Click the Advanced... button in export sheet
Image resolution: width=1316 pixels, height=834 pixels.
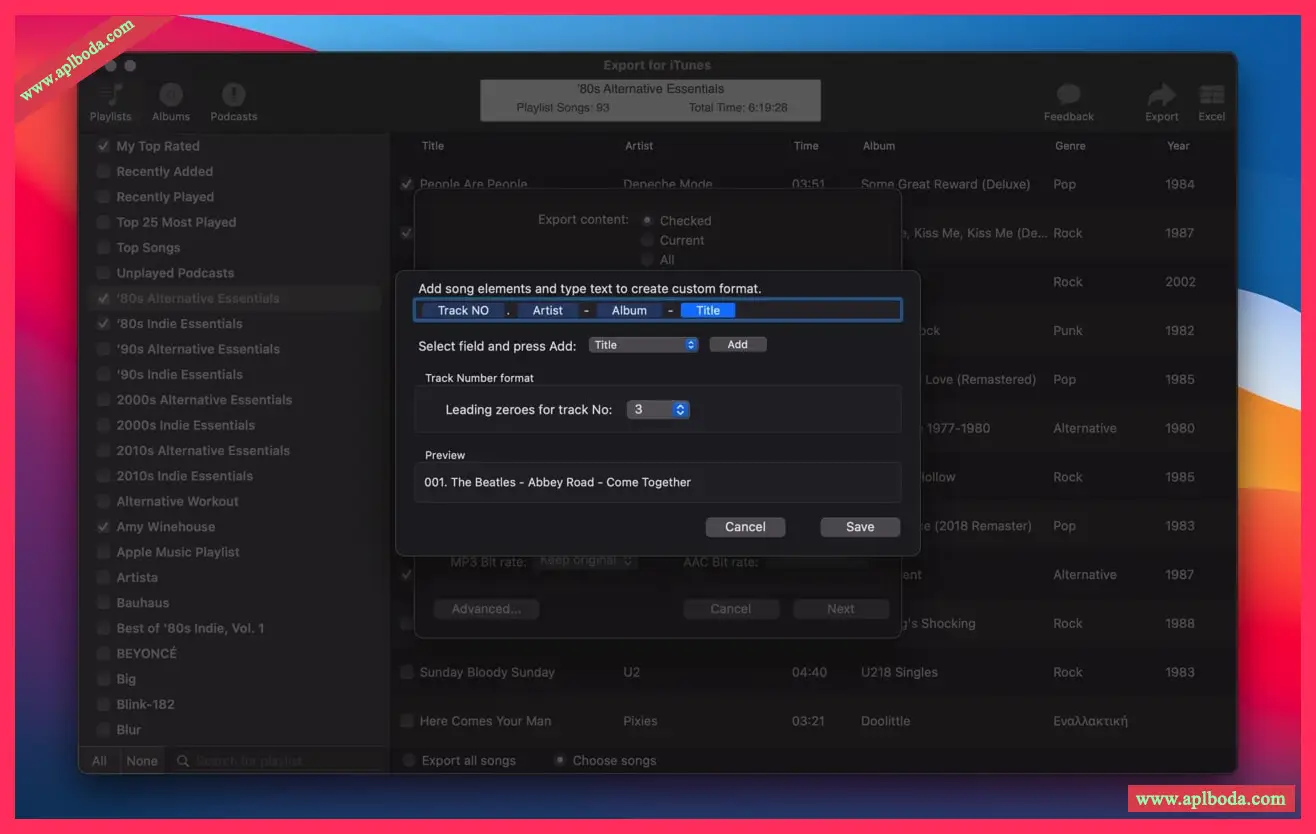(486, 609)
